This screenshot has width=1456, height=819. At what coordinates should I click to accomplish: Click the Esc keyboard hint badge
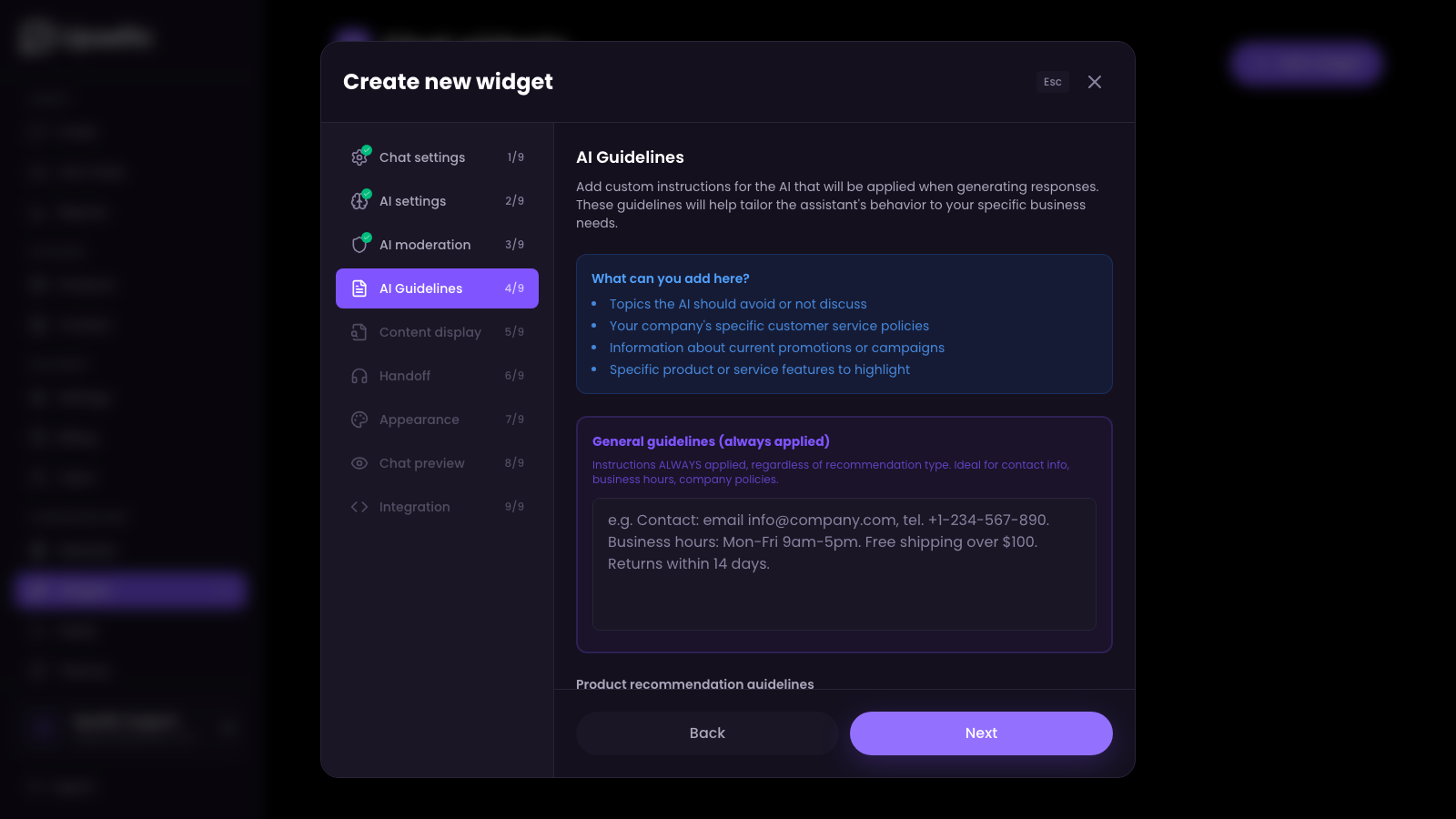pyautogui.click(x=1052, y=82)
